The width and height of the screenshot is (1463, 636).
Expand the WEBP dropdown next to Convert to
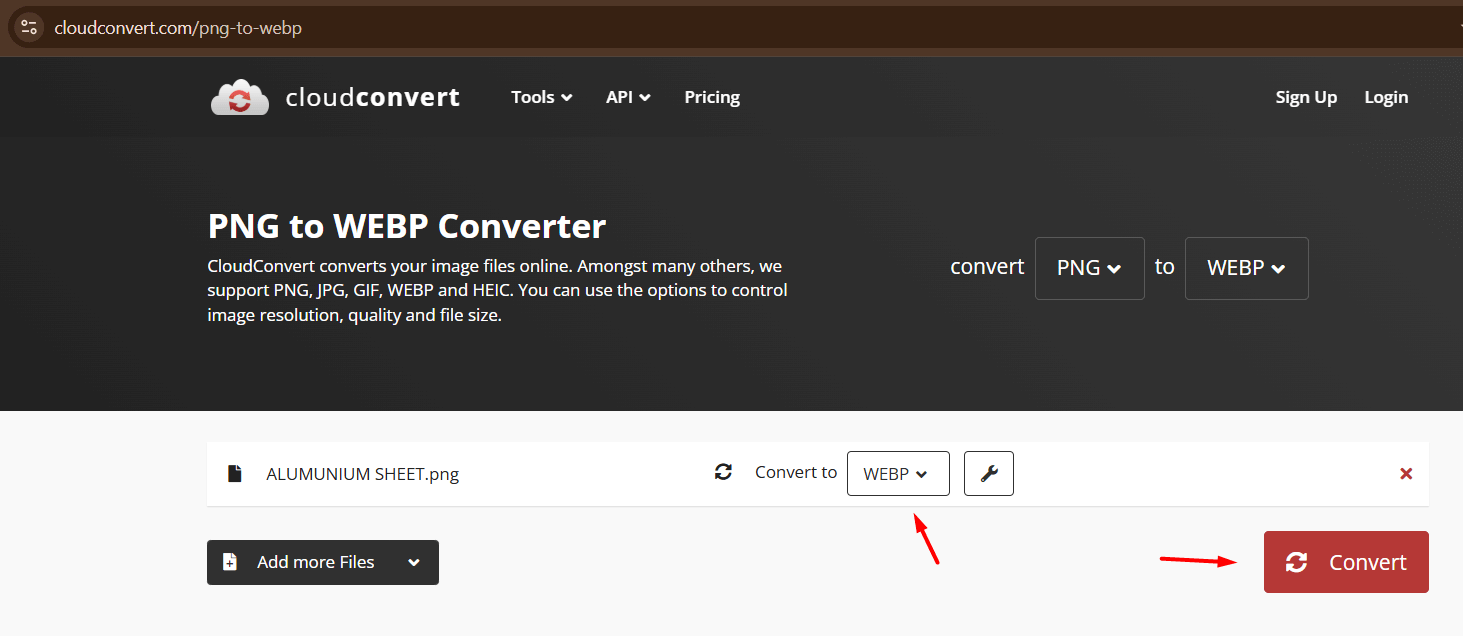(x=897, y=474)
